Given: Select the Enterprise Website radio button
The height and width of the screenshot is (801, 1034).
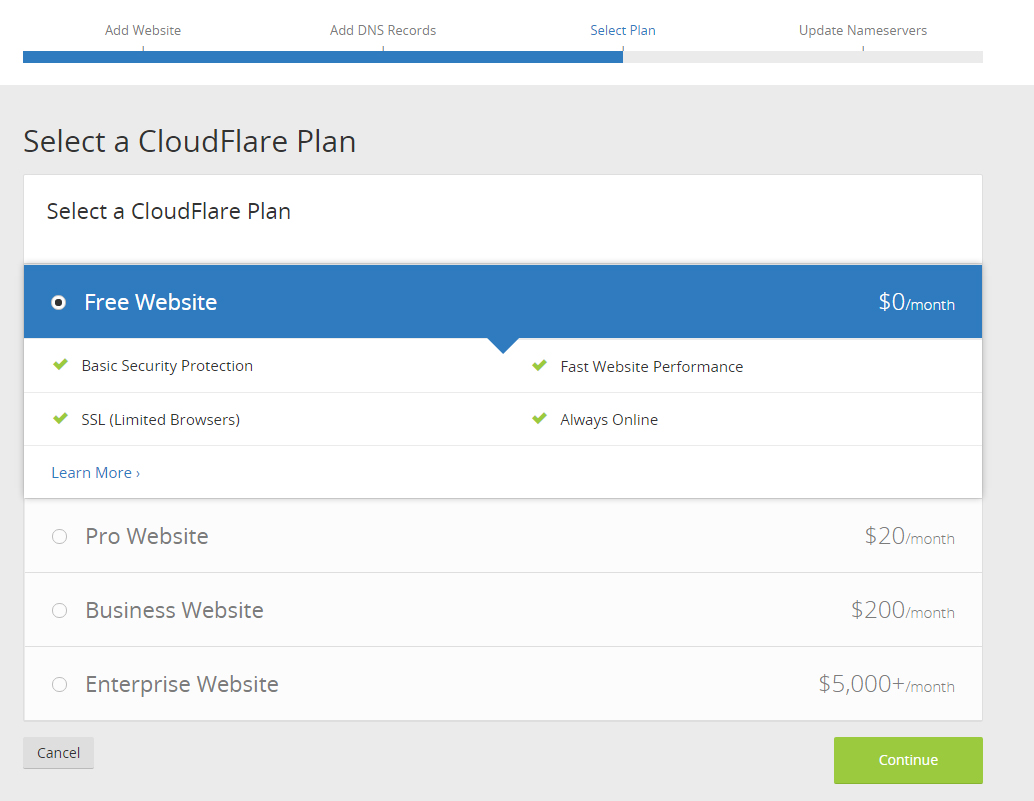Looking at the screenshot, I should click(59, 684).
